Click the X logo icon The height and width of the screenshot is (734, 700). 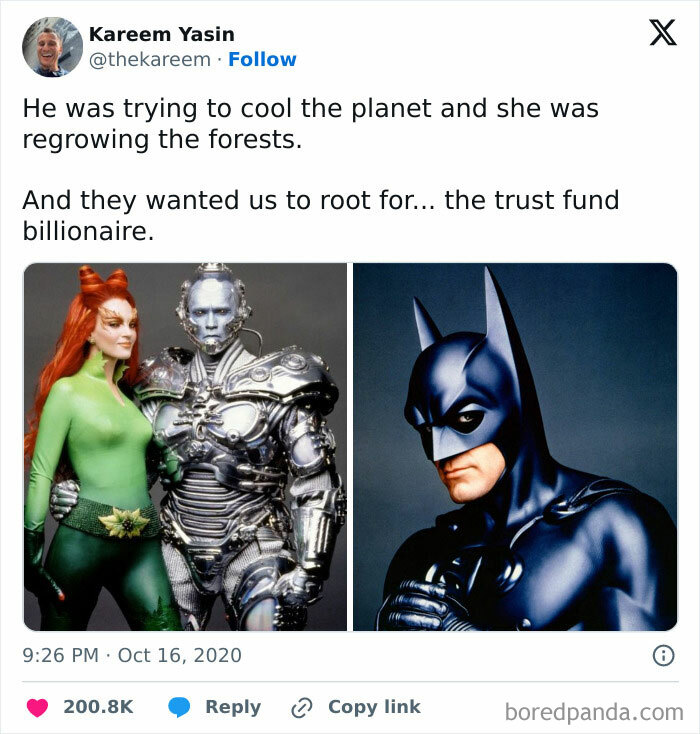(662, 33)
